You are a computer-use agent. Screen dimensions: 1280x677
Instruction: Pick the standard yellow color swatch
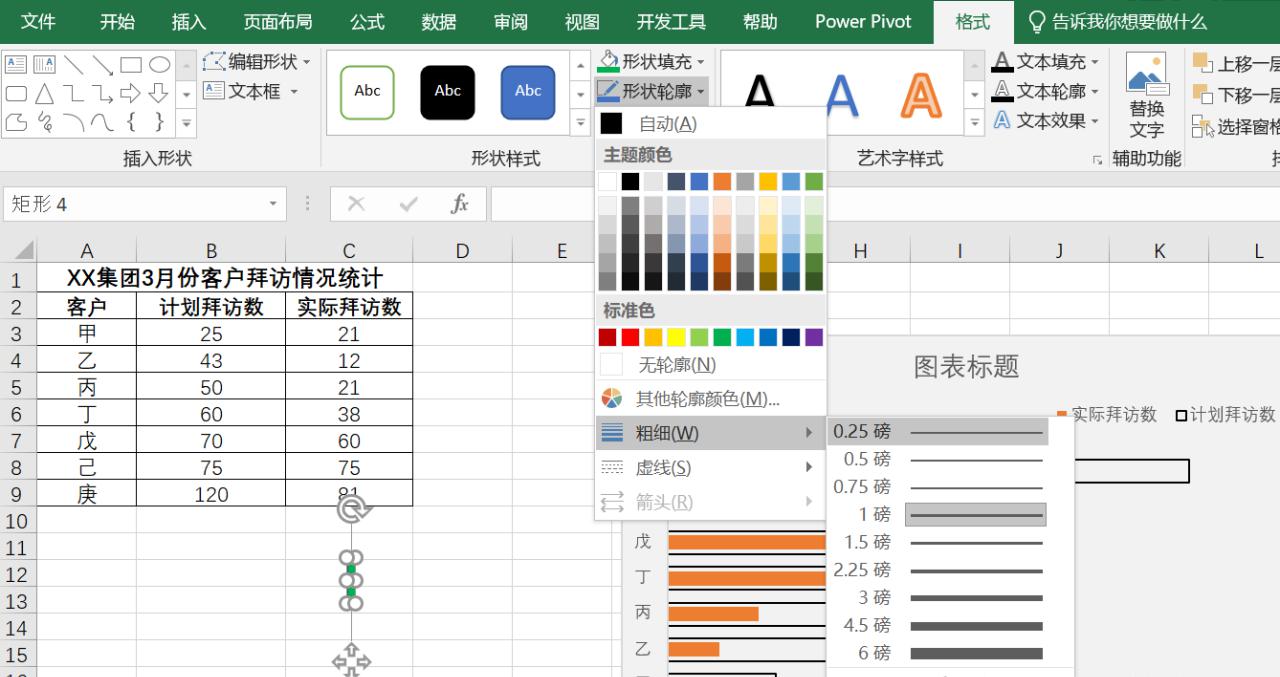[x=676, y=337]
